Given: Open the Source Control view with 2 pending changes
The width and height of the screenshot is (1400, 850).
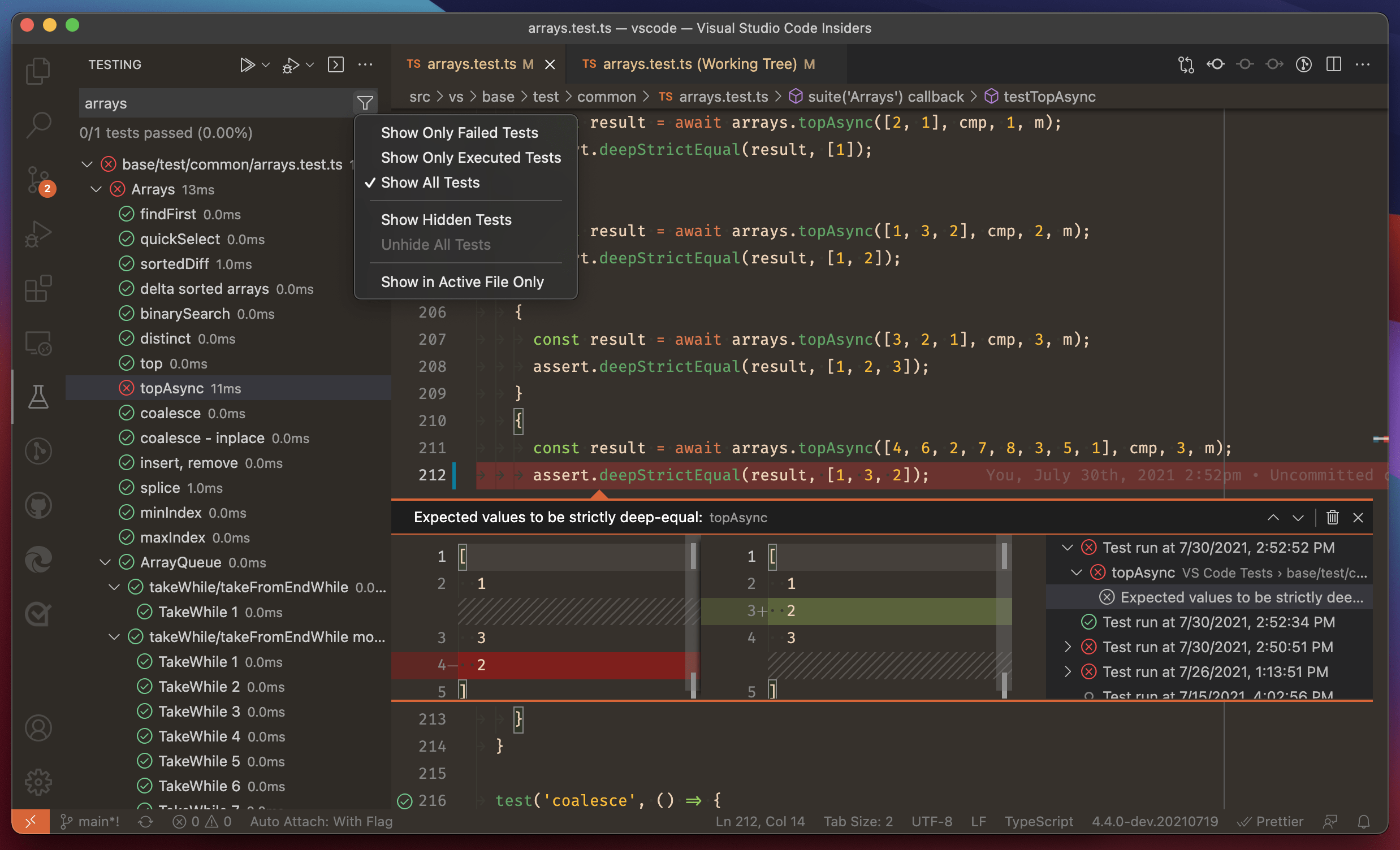Looking at the screenshot, I should click(38, 179).
